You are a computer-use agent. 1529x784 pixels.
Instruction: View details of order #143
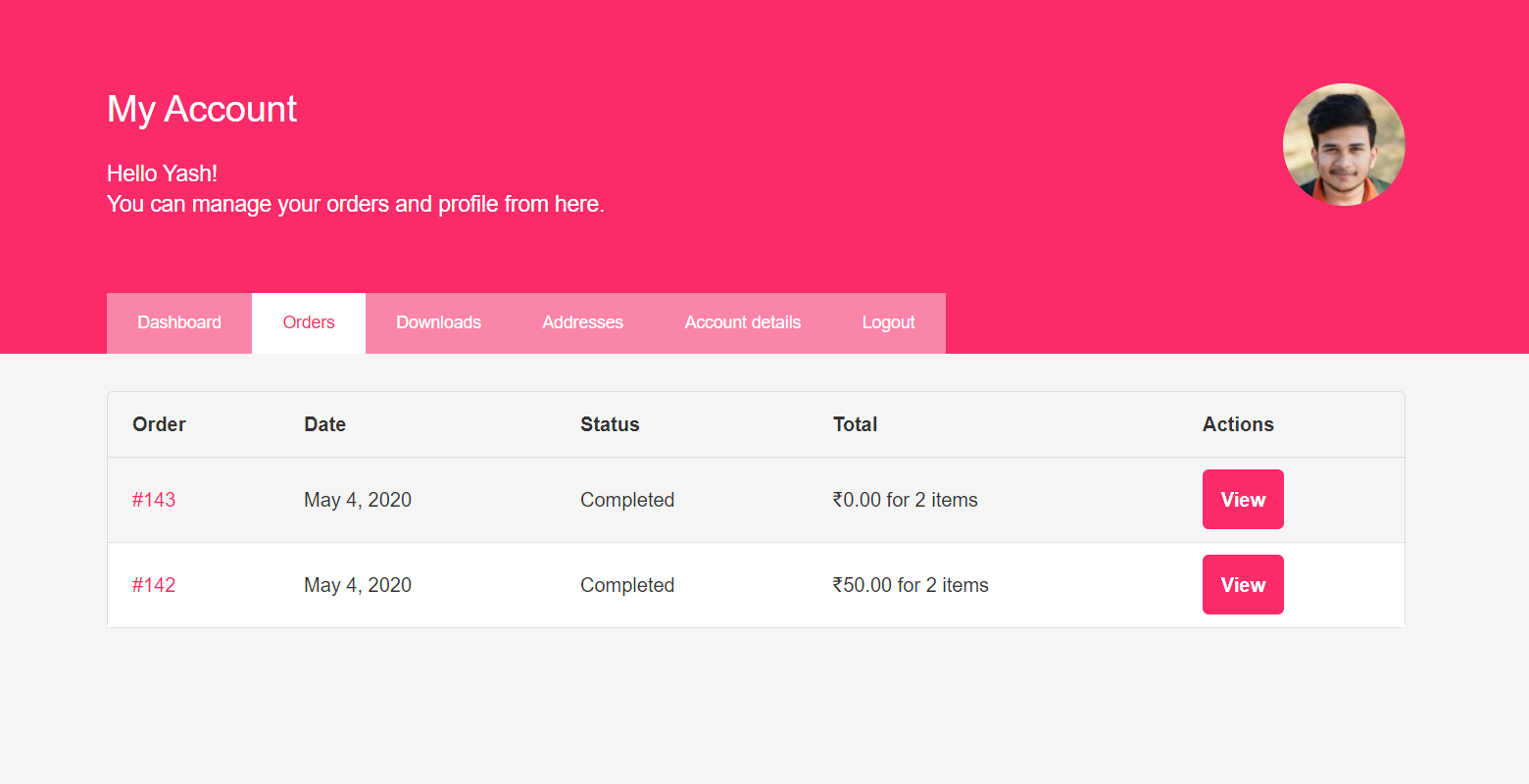(x=1243, y=500)
